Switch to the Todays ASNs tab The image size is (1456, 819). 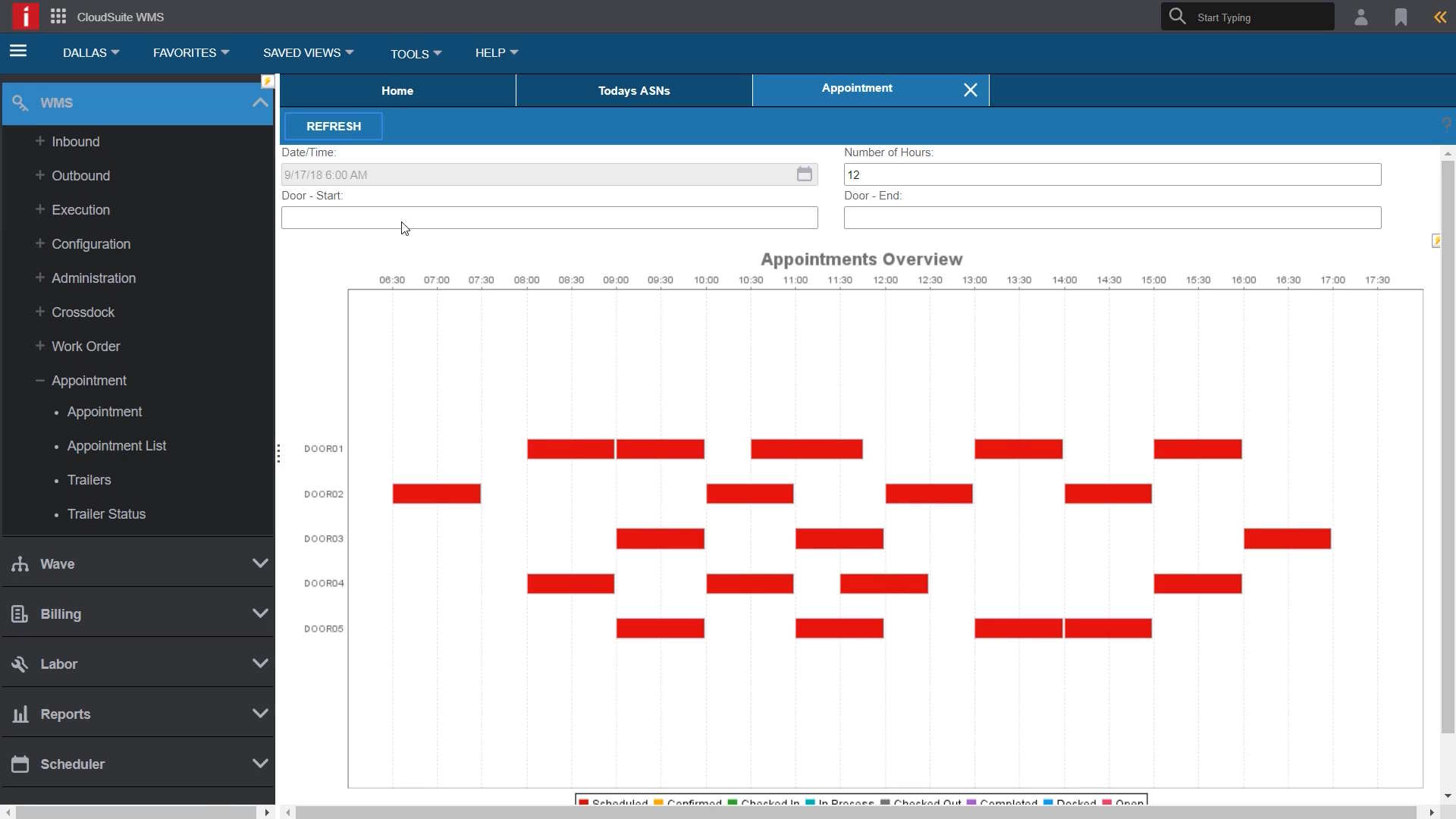click(634, 90)
